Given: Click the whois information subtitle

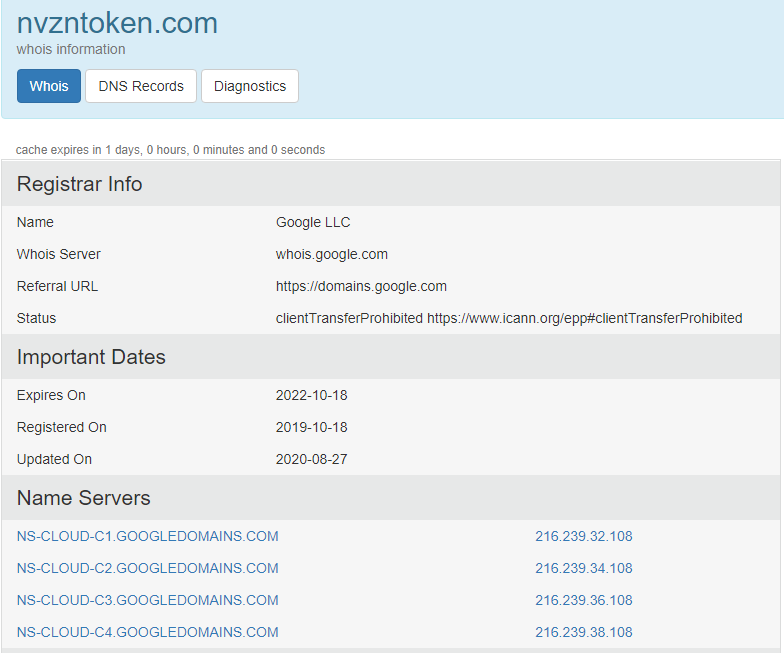Looking at the screenshot, I should pos(71,49).
